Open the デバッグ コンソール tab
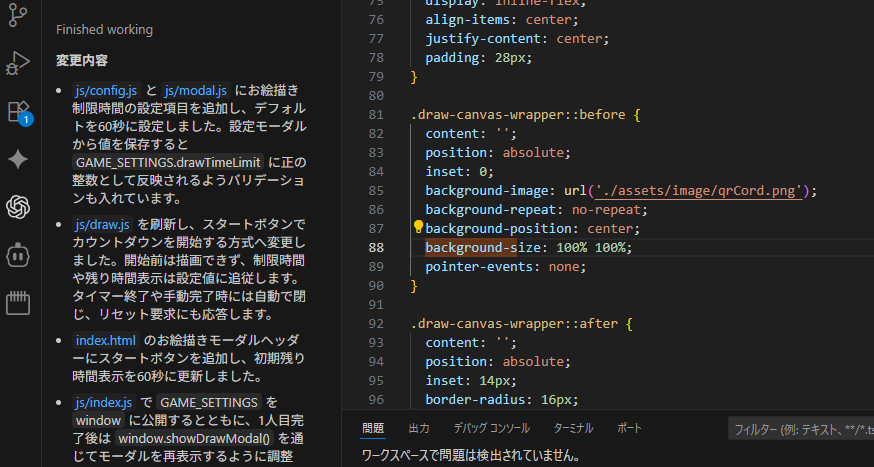 tap(492, 428)
